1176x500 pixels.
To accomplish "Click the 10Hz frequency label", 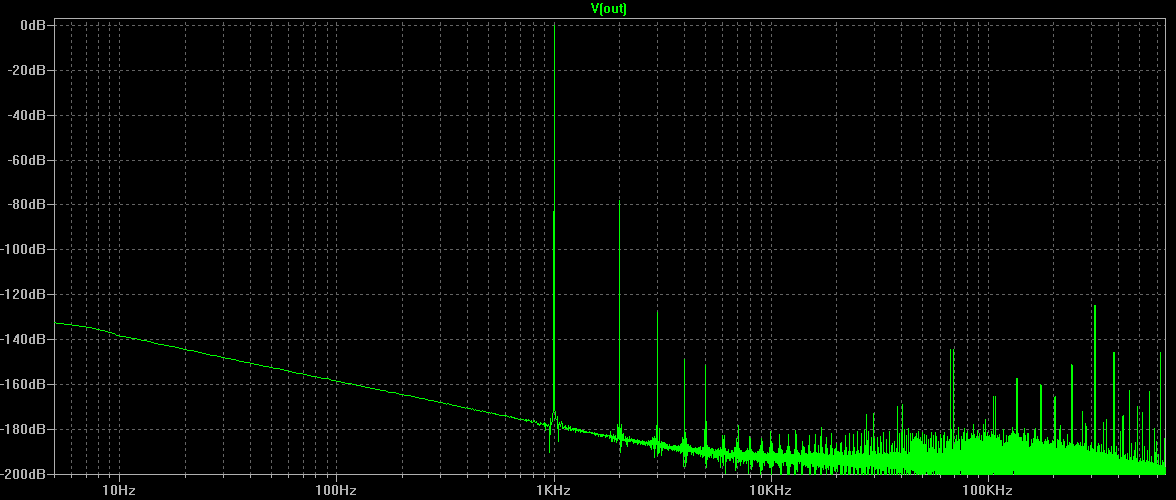I will click(118, 491).
